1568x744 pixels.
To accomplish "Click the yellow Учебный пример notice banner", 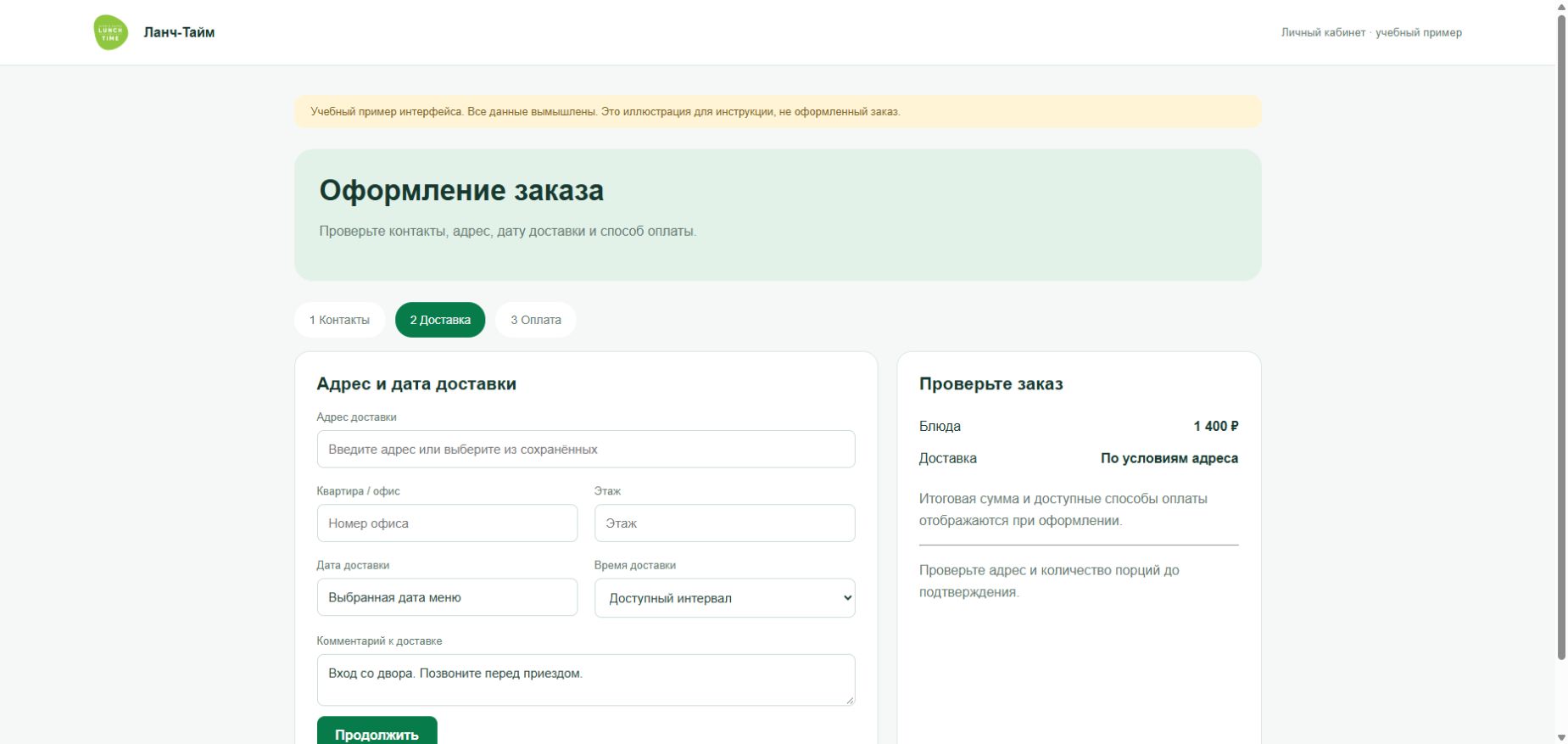I will tap(778, 111).
